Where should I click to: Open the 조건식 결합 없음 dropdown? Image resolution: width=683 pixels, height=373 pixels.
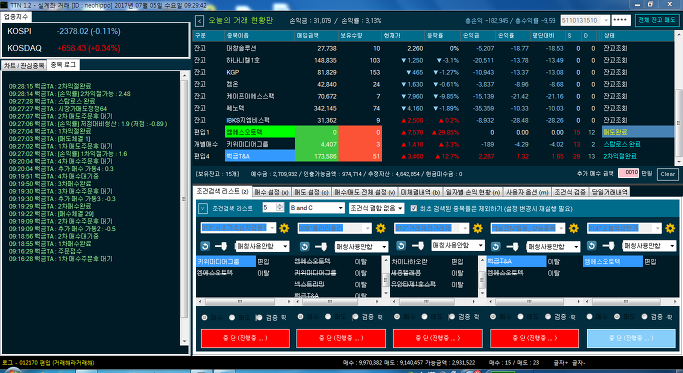pyautogui.click(x=376, y=208)
